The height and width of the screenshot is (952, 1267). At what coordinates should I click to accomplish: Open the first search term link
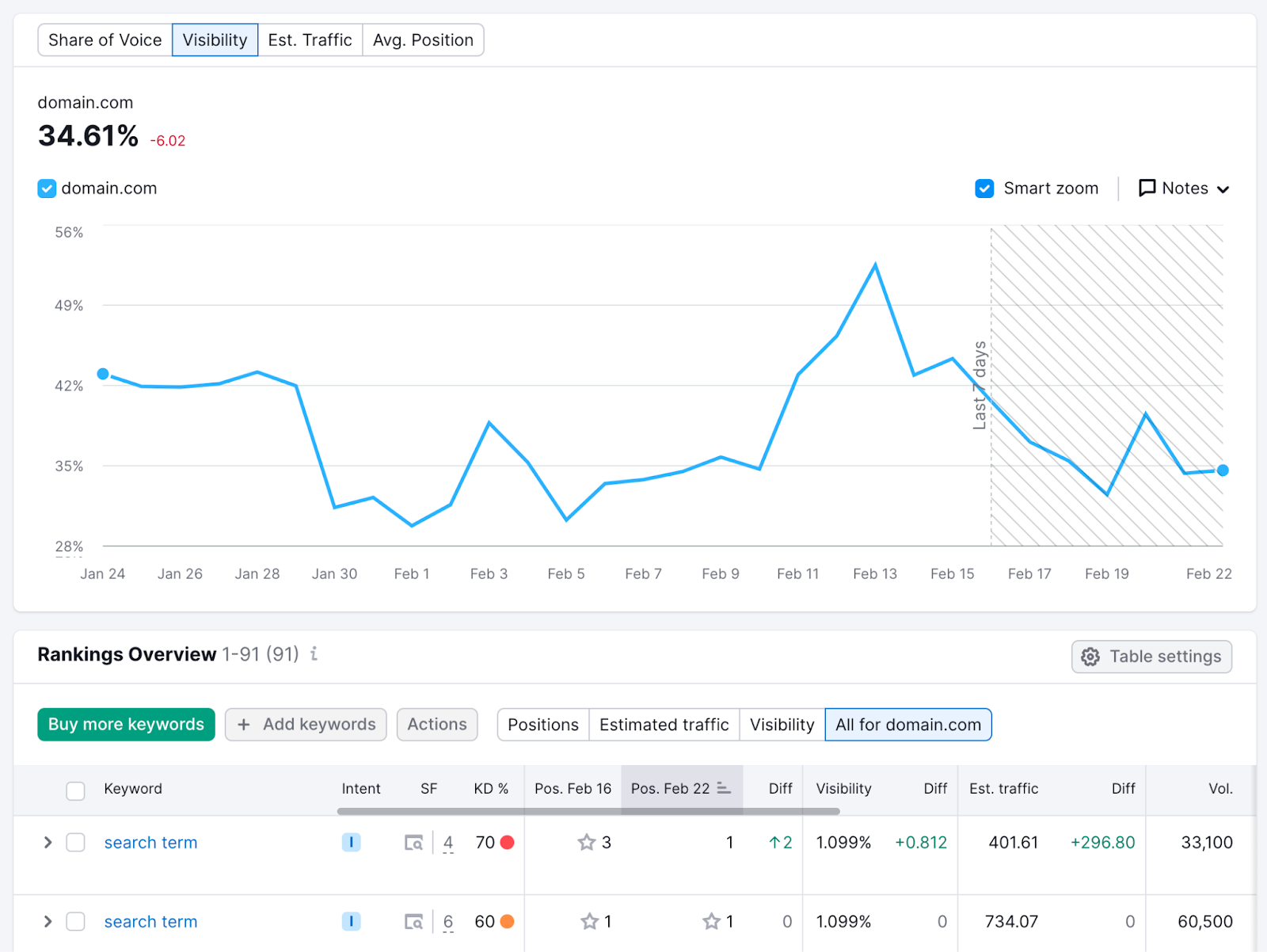[x=150, y=842]
